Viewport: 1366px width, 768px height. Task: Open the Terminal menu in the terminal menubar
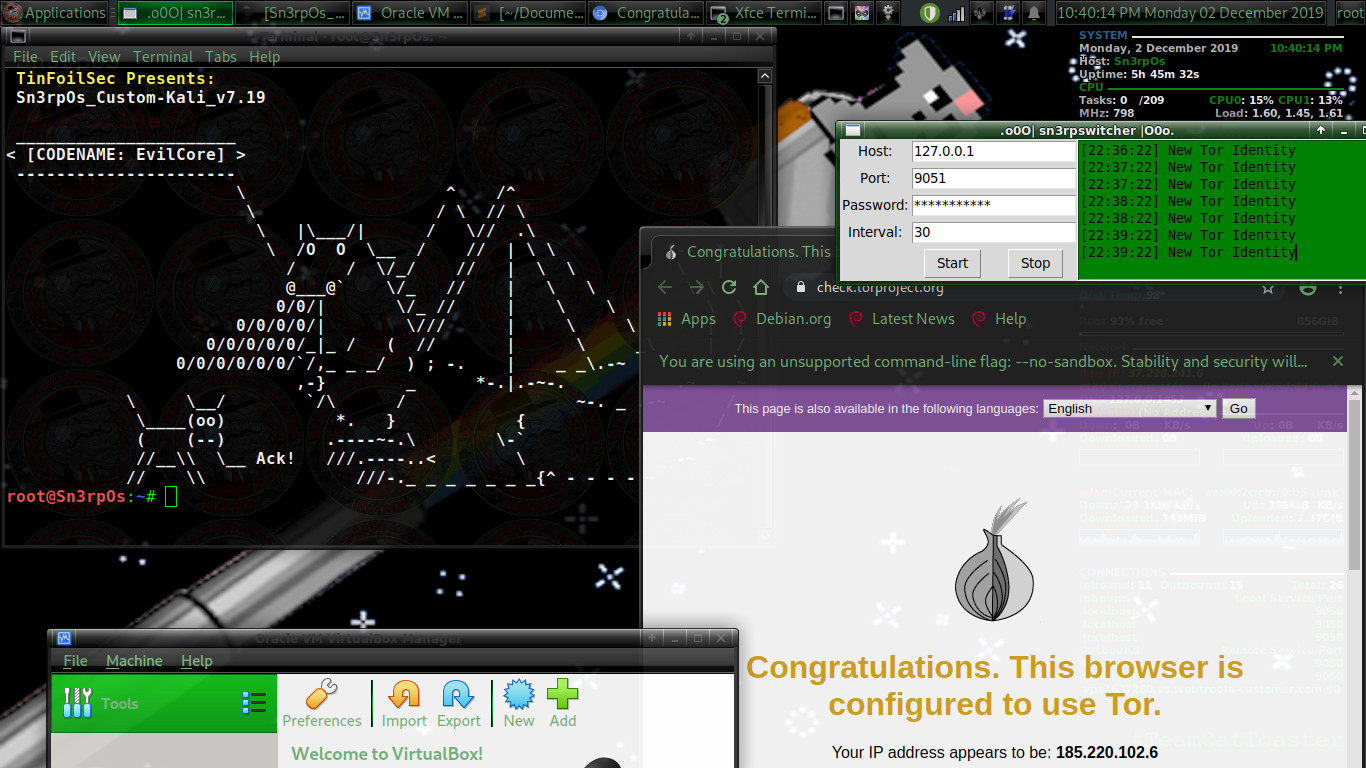pos(163,57)
